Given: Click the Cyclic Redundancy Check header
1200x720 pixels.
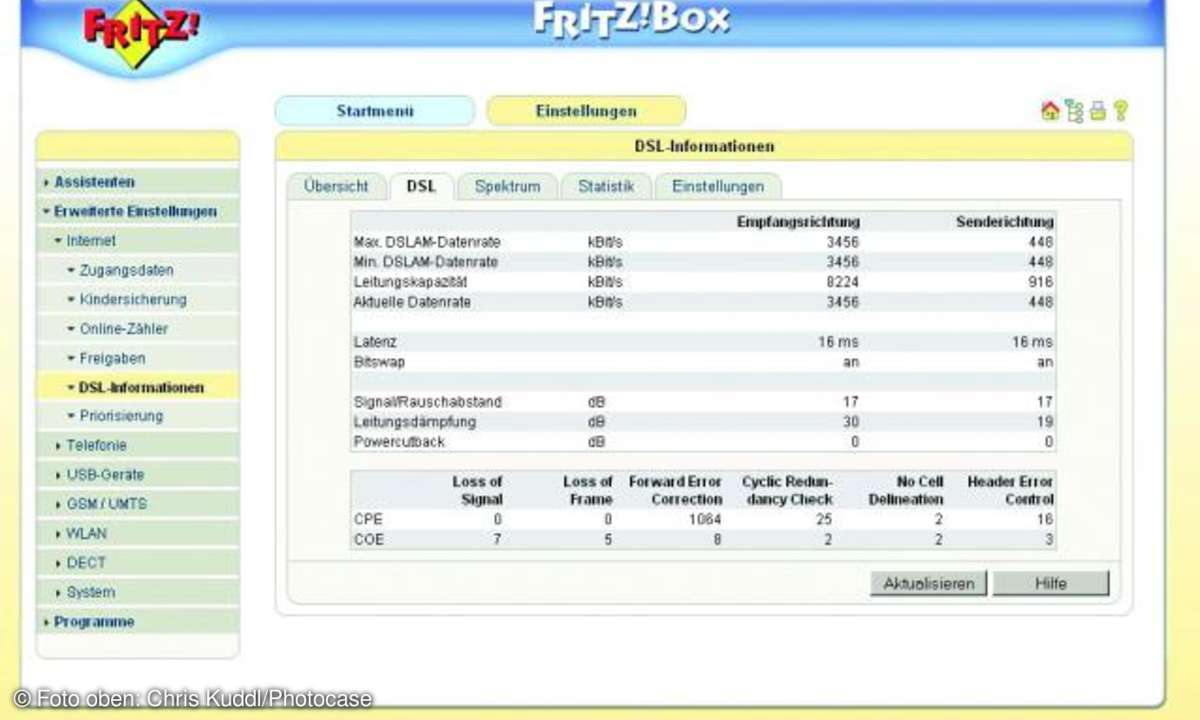Looking at the screenshot, I should 788,490.
